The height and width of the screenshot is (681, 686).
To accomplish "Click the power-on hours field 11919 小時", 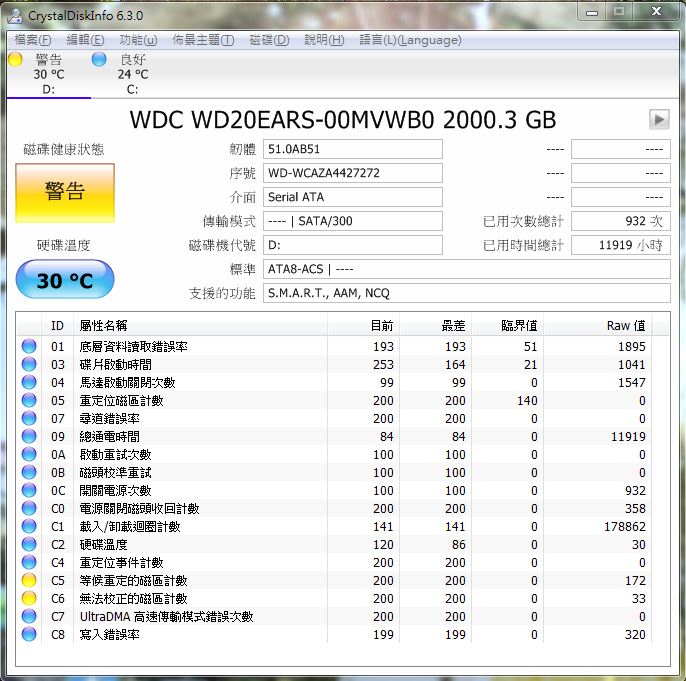I will pyautogui.click(x=620, y=245).
